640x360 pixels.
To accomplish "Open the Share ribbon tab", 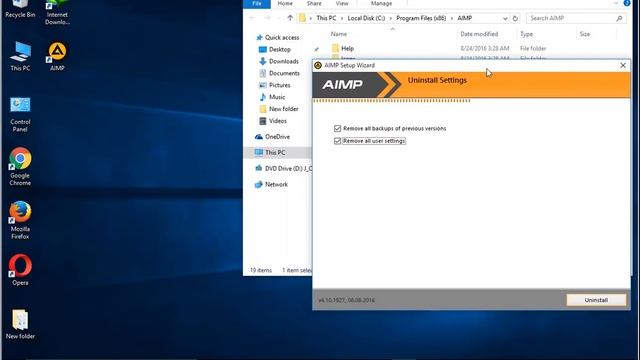I will point(314,4).
